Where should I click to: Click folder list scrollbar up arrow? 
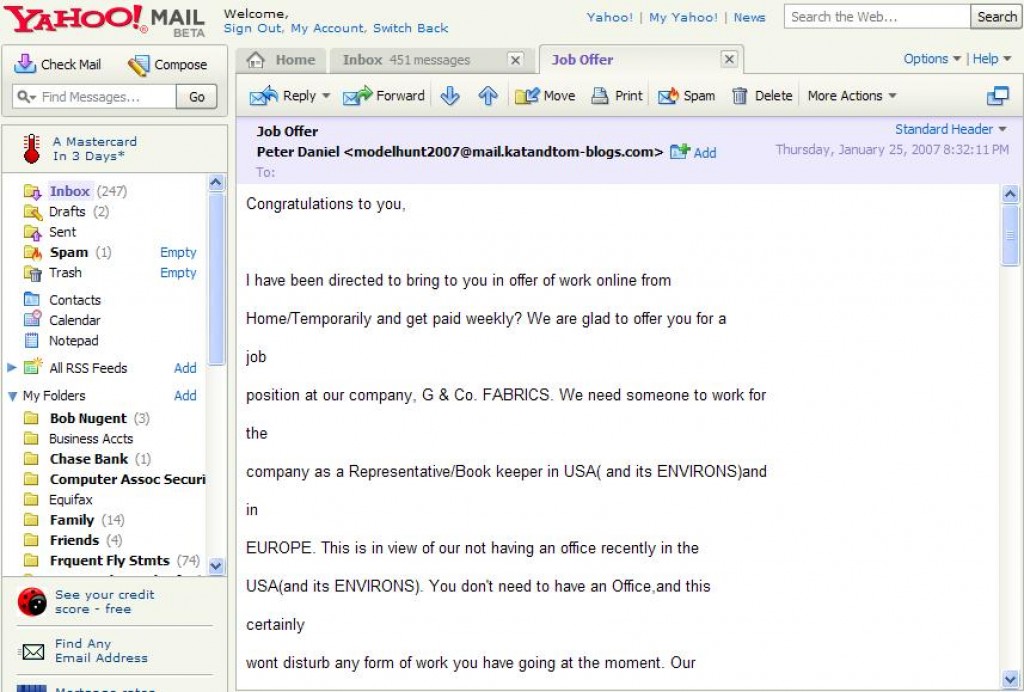216,183
